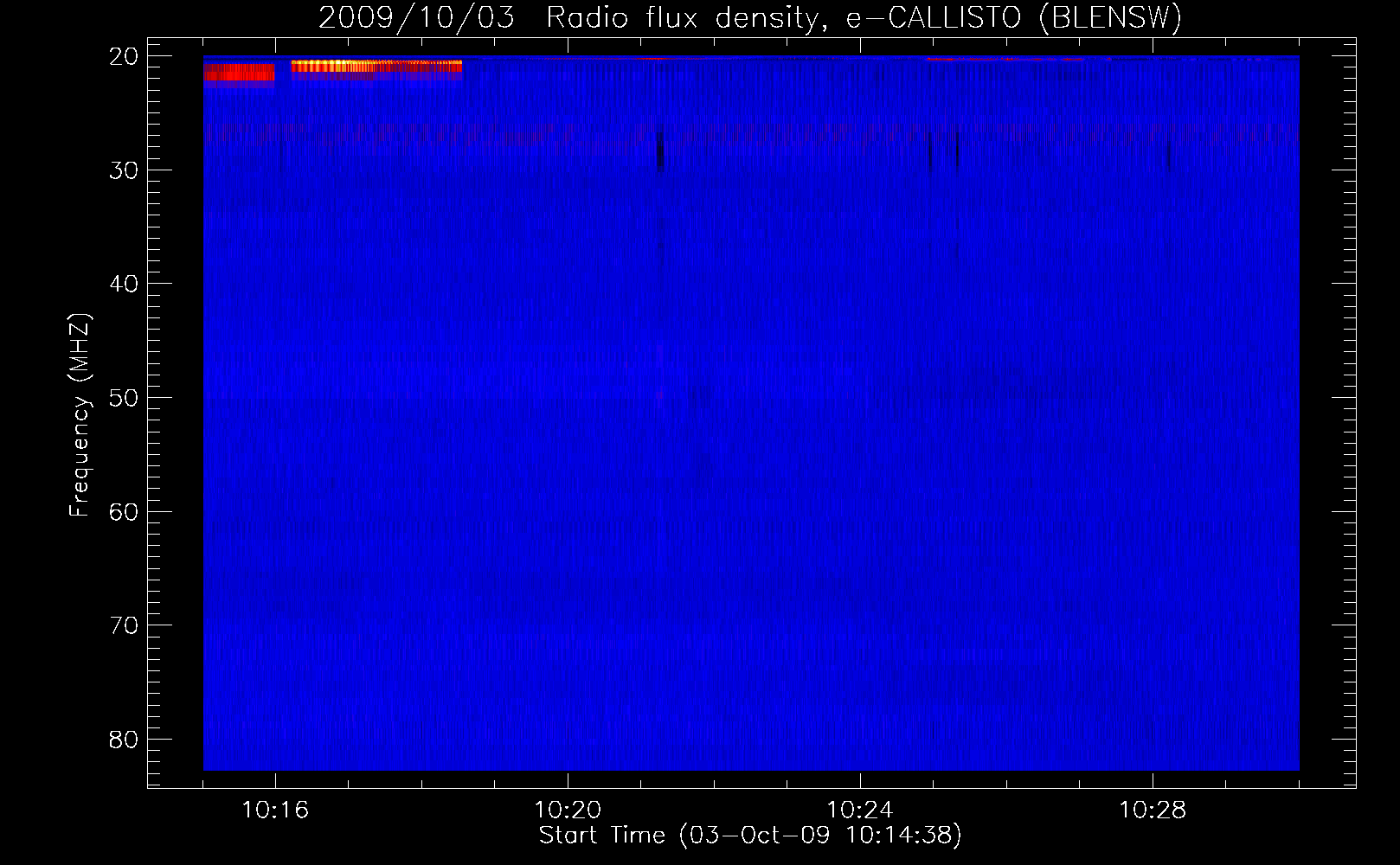
Task: Click the 80 MHz frequency label
Action: click(x=124, y=740)
